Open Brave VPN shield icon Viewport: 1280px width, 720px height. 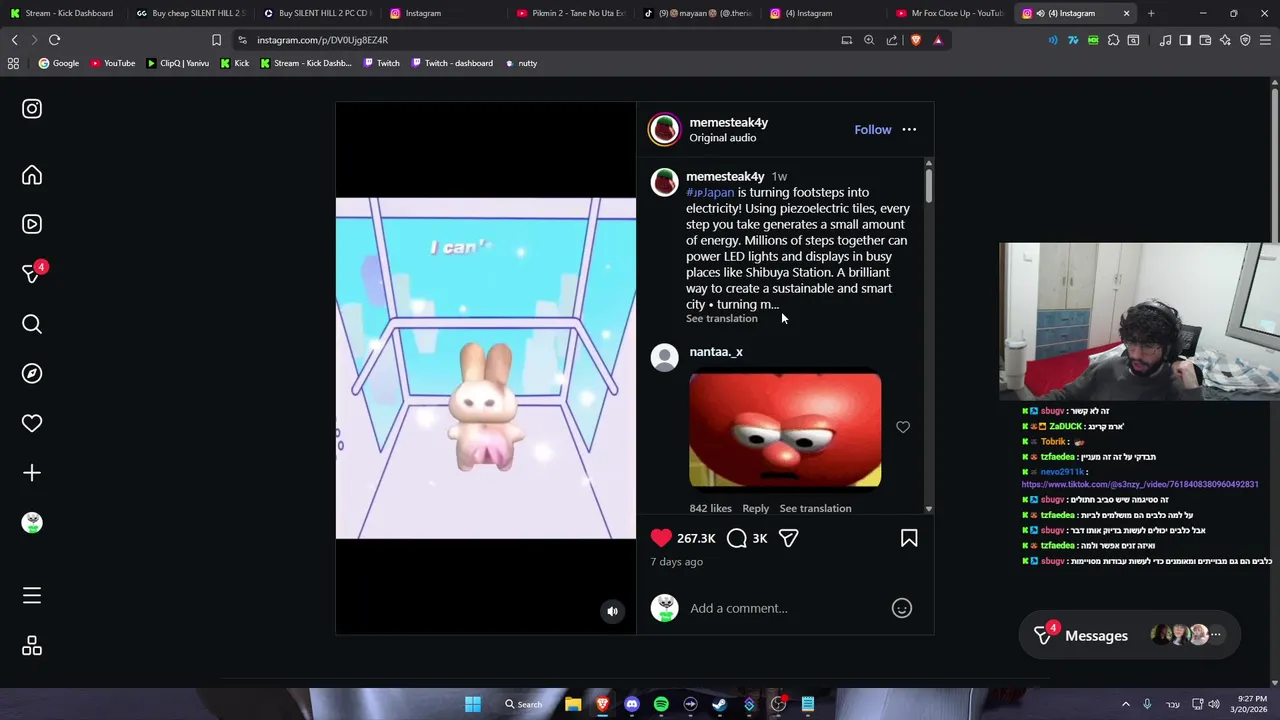click(x=1245, y=40)
